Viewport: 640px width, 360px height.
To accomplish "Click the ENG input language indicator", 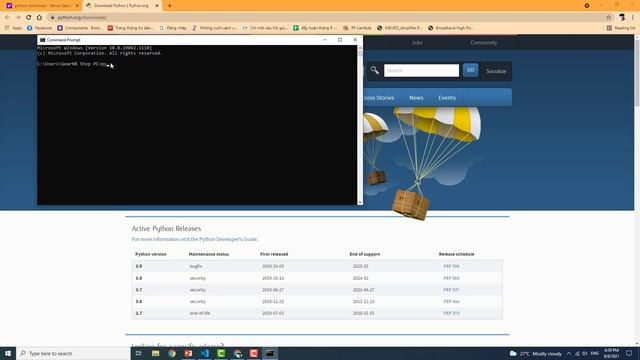I will [x=595, y=353].
